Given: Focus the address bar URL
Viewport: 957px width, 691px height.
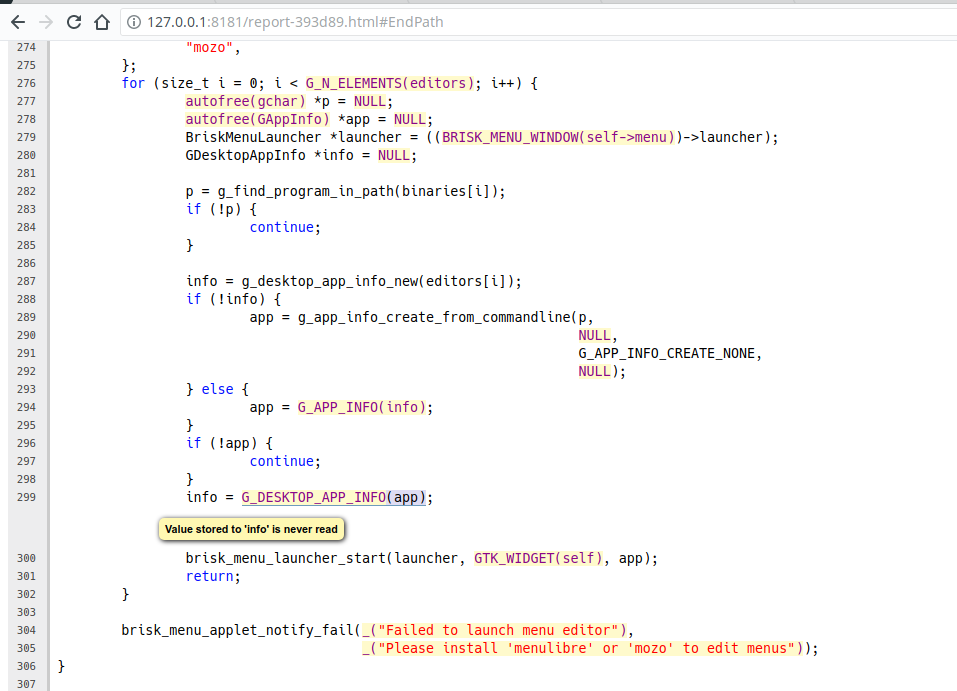Looking at the screenshot, I should click(295, 23).
